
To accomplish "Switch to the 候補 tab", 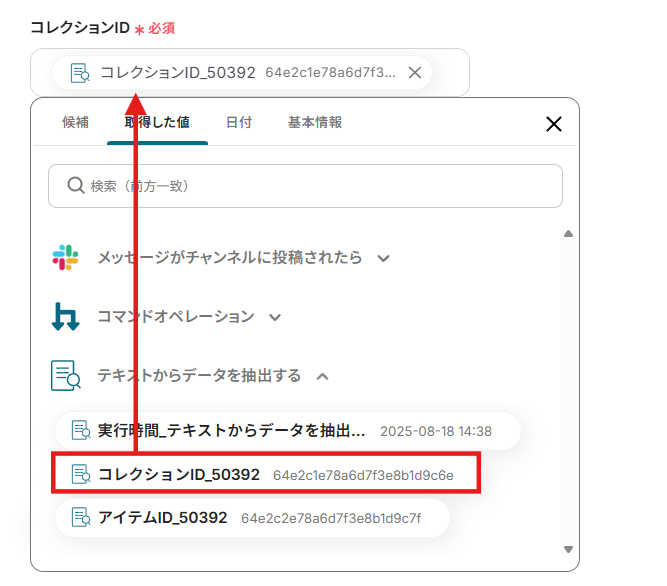I will point(75,122).
